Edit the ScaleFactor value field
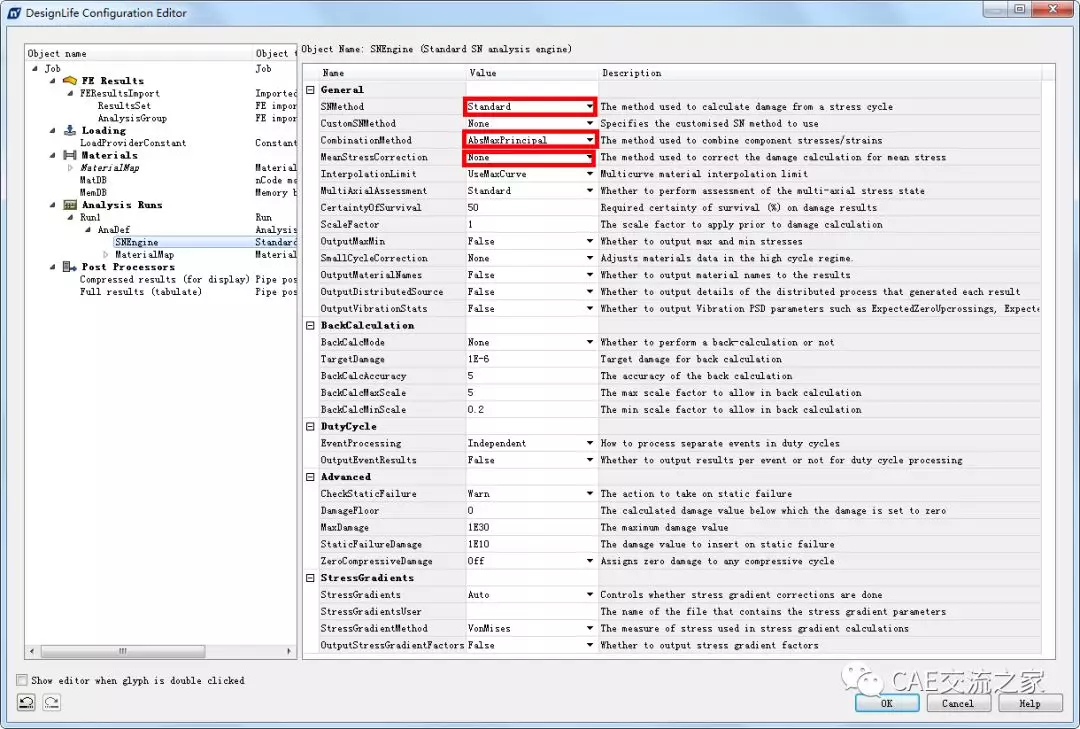 click(x=530, y=225)
